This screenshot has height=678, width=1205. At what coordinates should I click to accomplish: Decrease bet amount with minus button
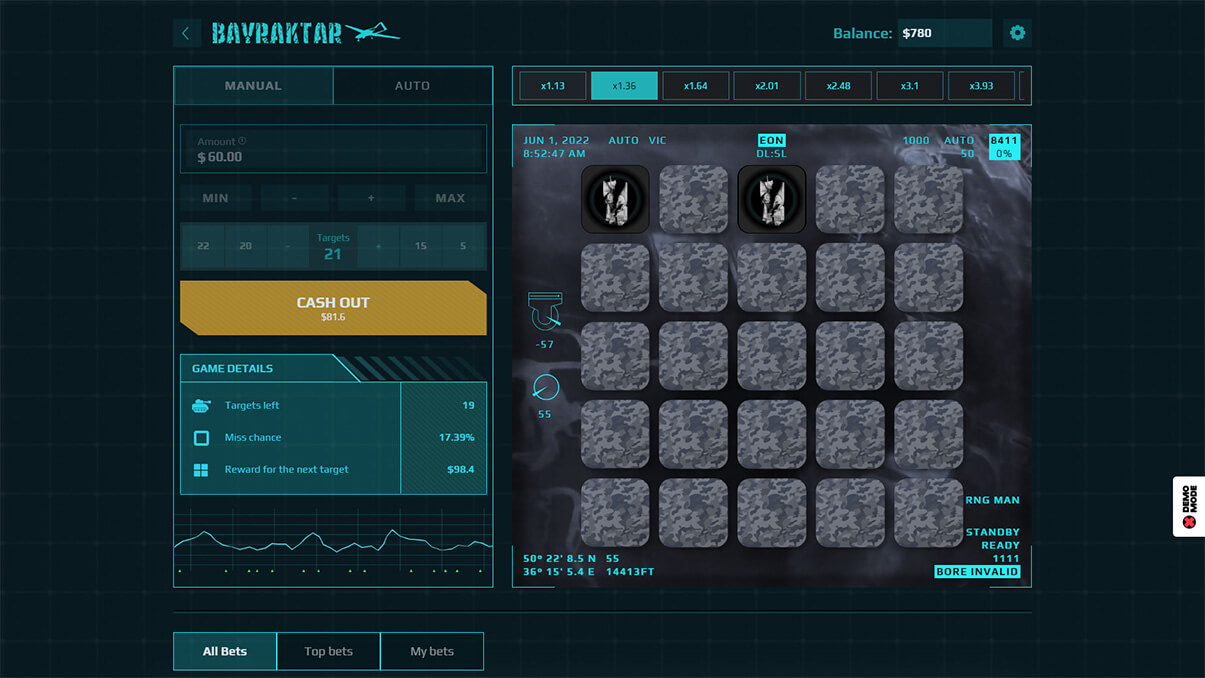294,198
